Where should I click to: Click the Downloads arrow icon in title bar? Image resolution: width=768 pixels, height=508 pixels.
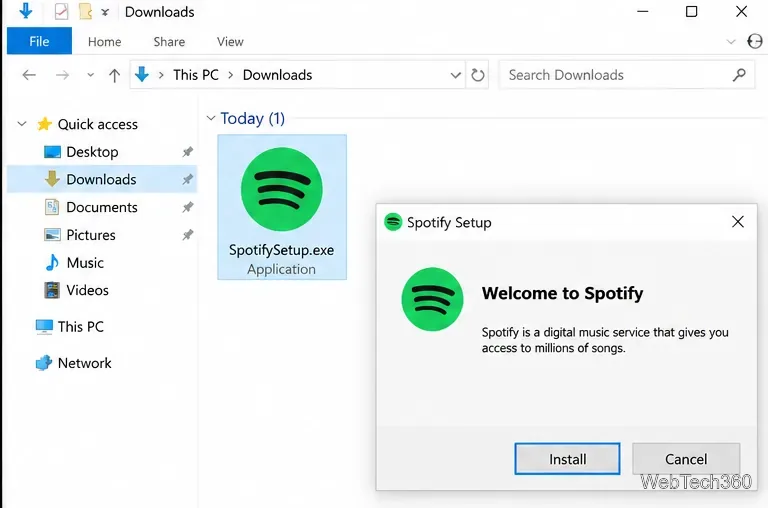click(25, 11)
